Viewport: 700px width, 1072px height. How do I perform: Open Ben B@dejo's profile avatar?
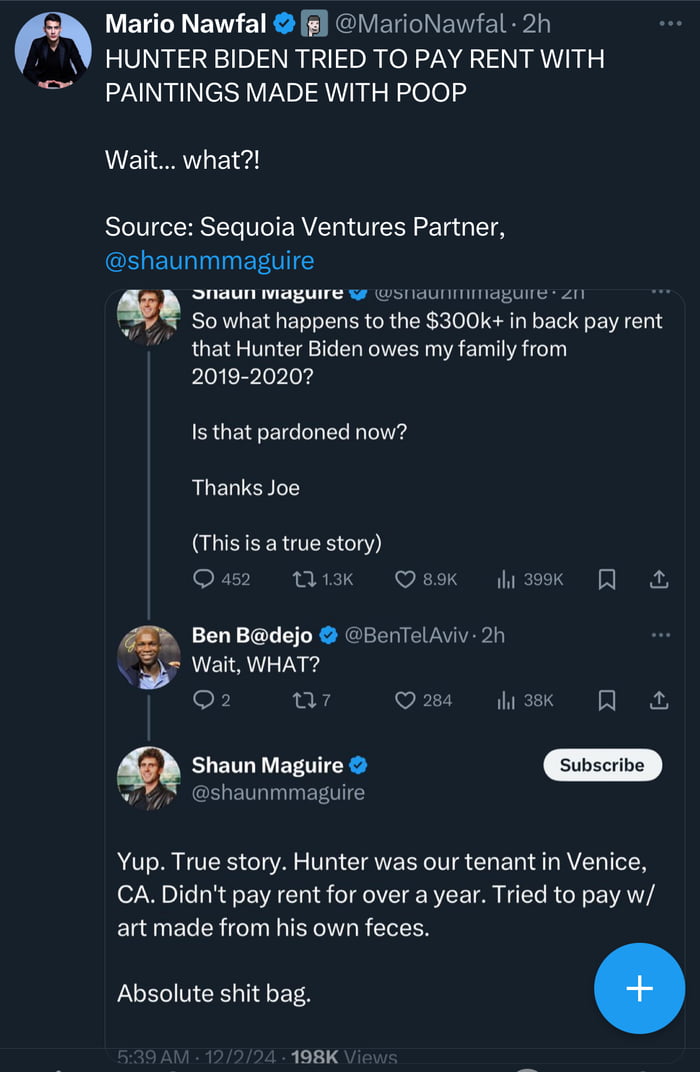tap(149, 657)
